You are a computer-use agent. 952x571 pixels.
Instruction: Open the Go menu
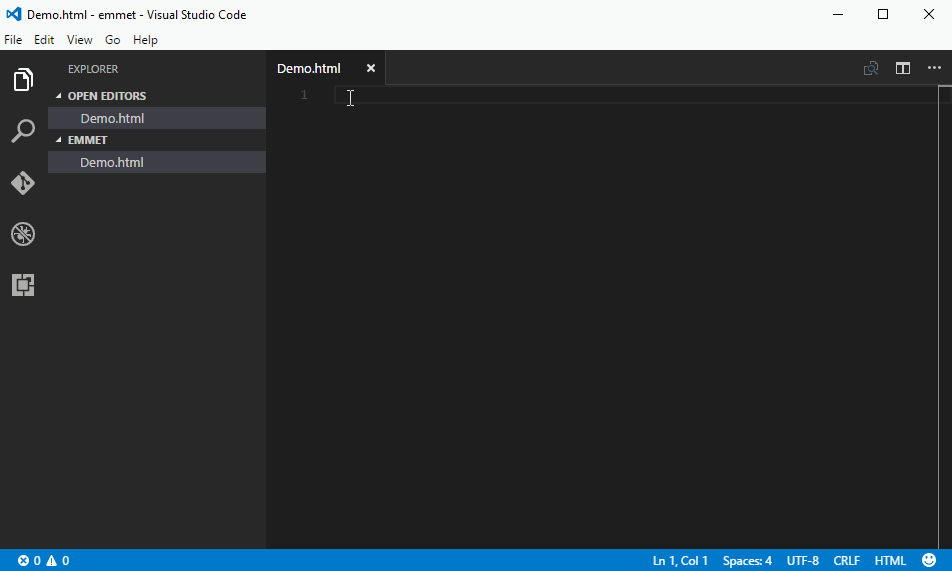112,40
